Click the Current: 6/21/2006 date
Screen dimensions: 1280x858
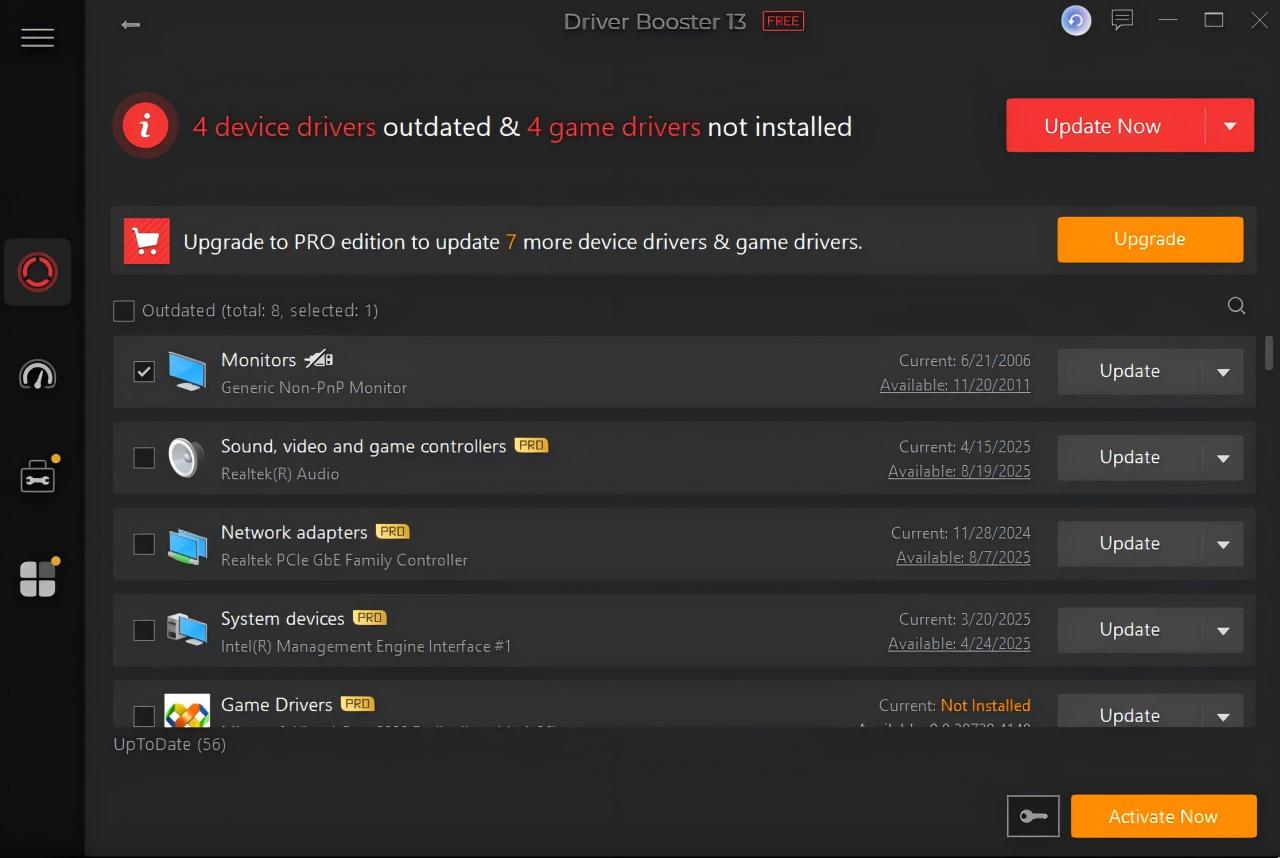(964, 360)
